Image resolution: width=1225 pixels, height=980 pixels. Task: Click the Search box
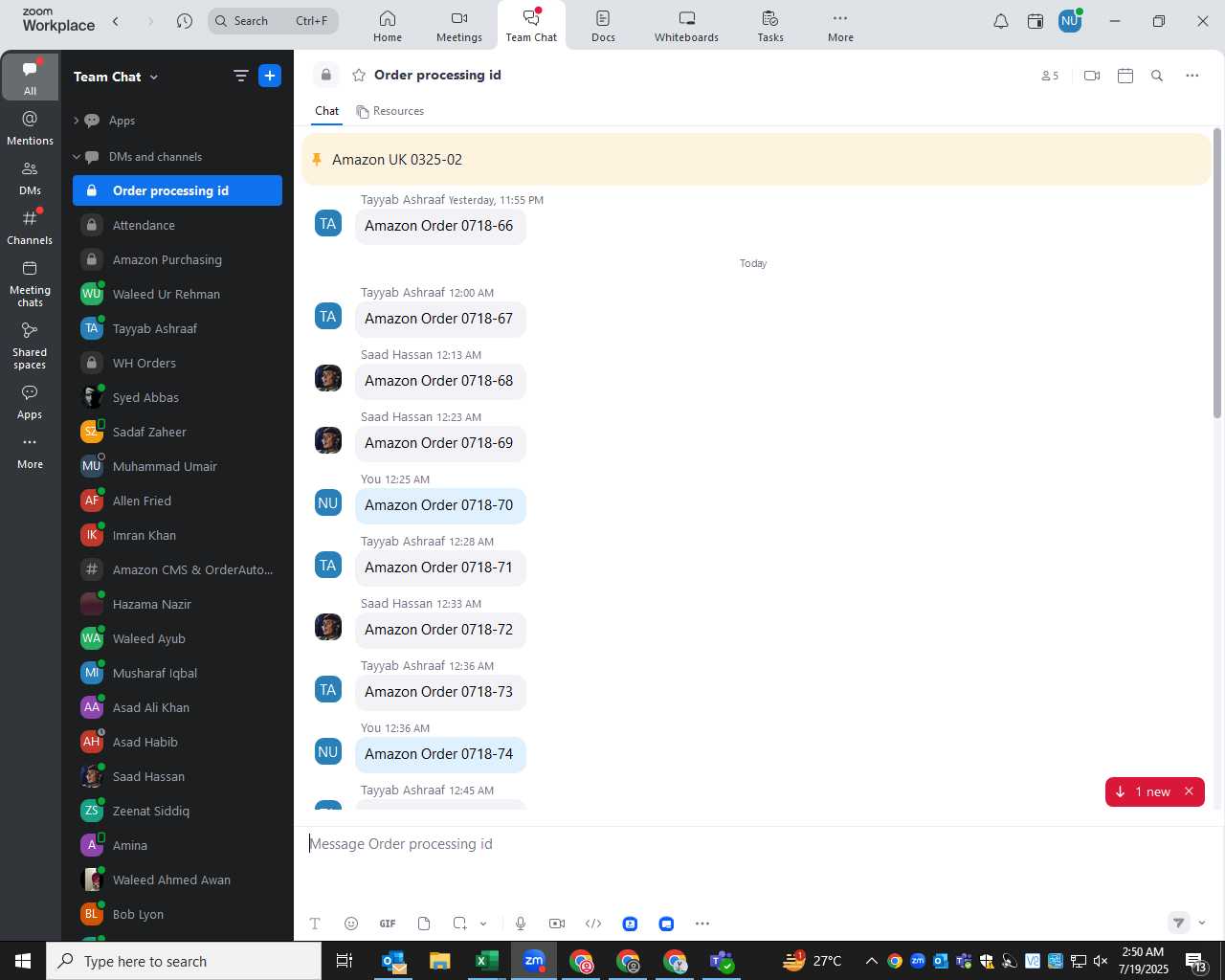[273, 21]
